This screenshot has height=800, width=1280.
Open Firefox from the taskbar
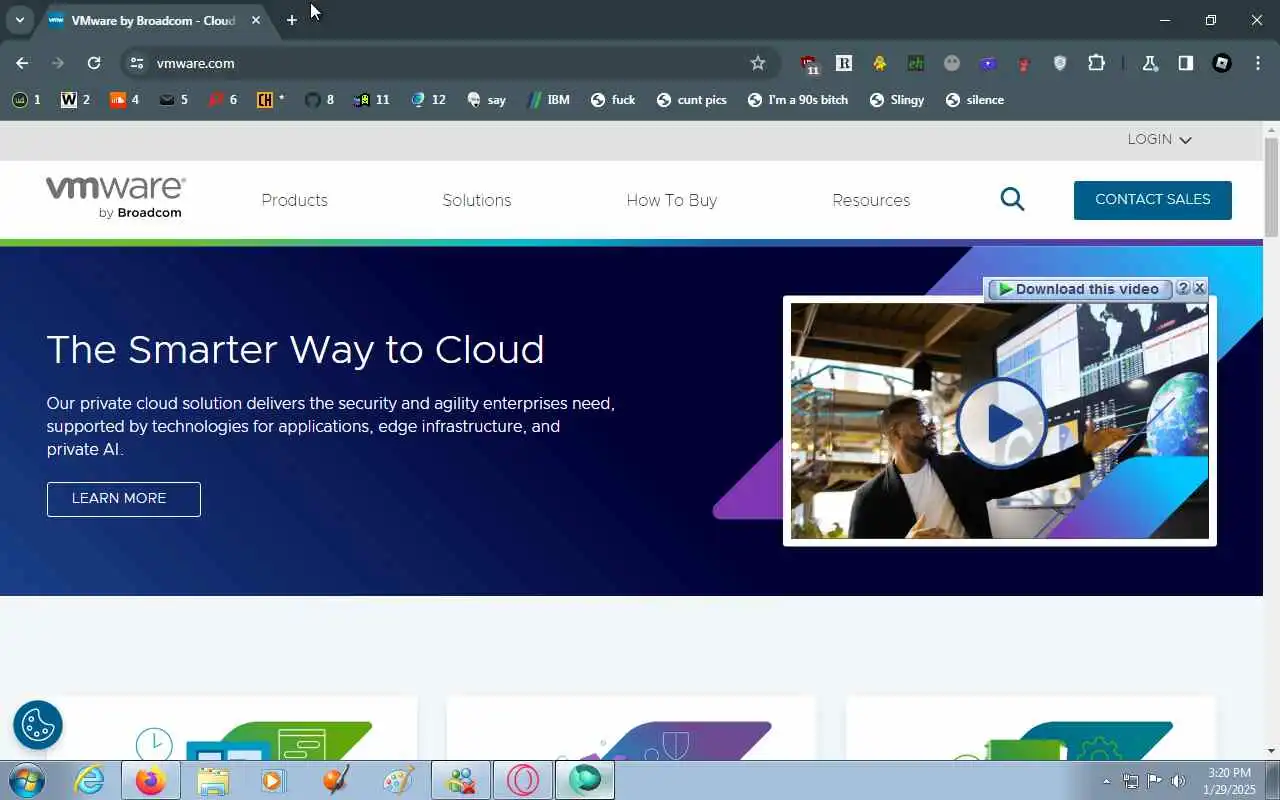pos(151,780)
